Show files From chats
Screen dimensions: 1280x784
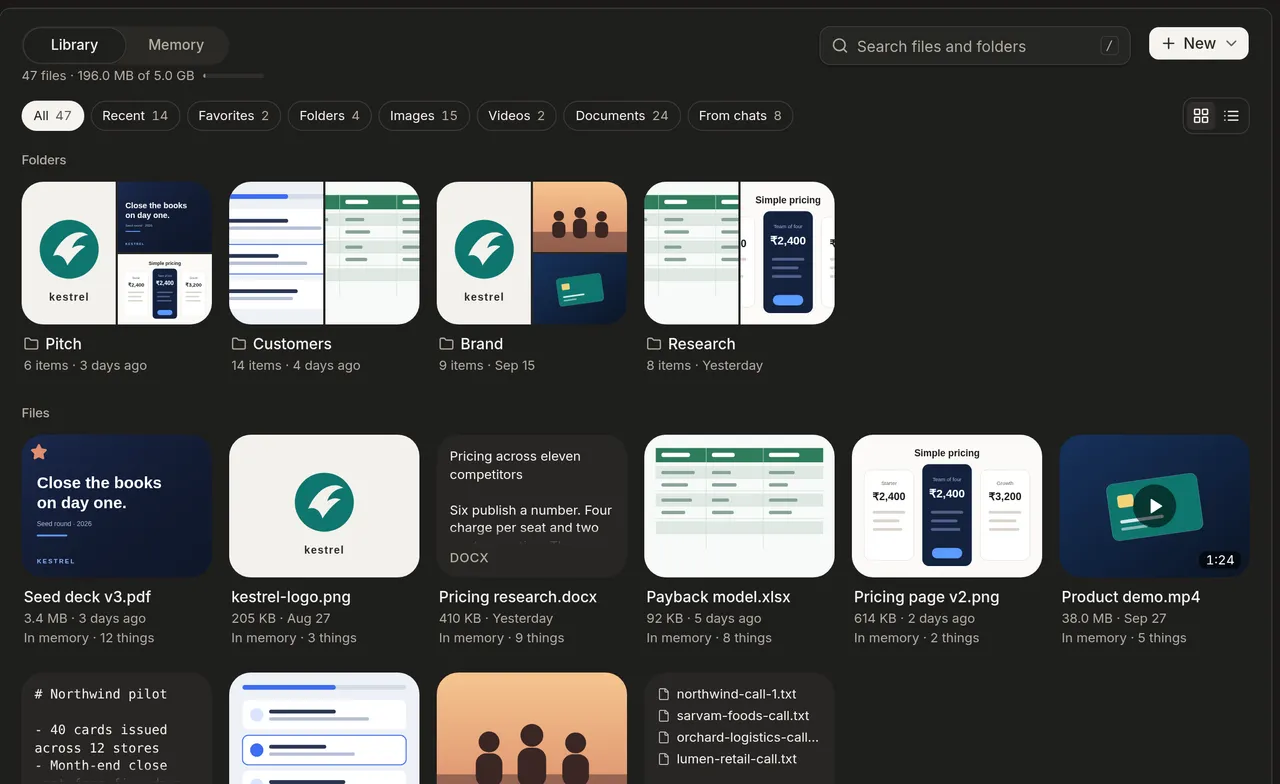click(740, 116)
